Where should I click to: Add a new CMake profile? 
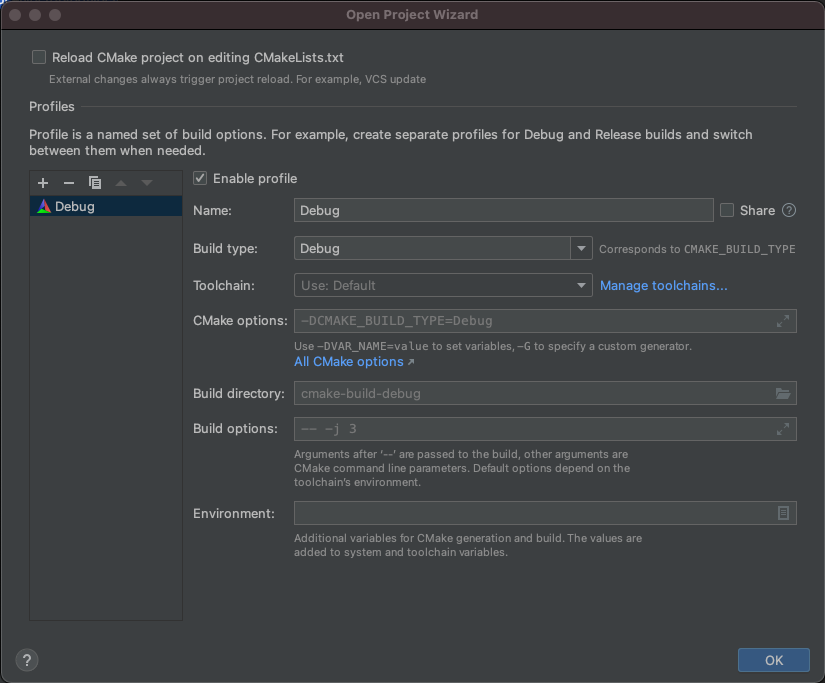43,183
